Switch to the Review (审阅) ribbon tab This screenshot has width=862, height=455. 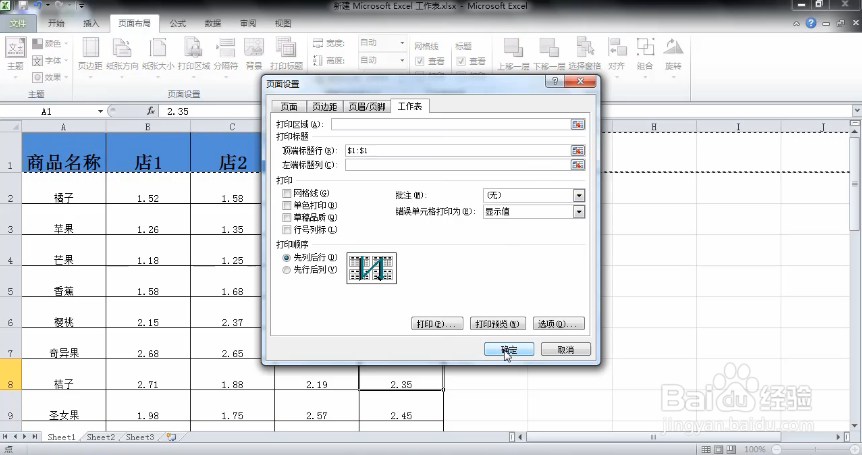[x=248, y=24]
